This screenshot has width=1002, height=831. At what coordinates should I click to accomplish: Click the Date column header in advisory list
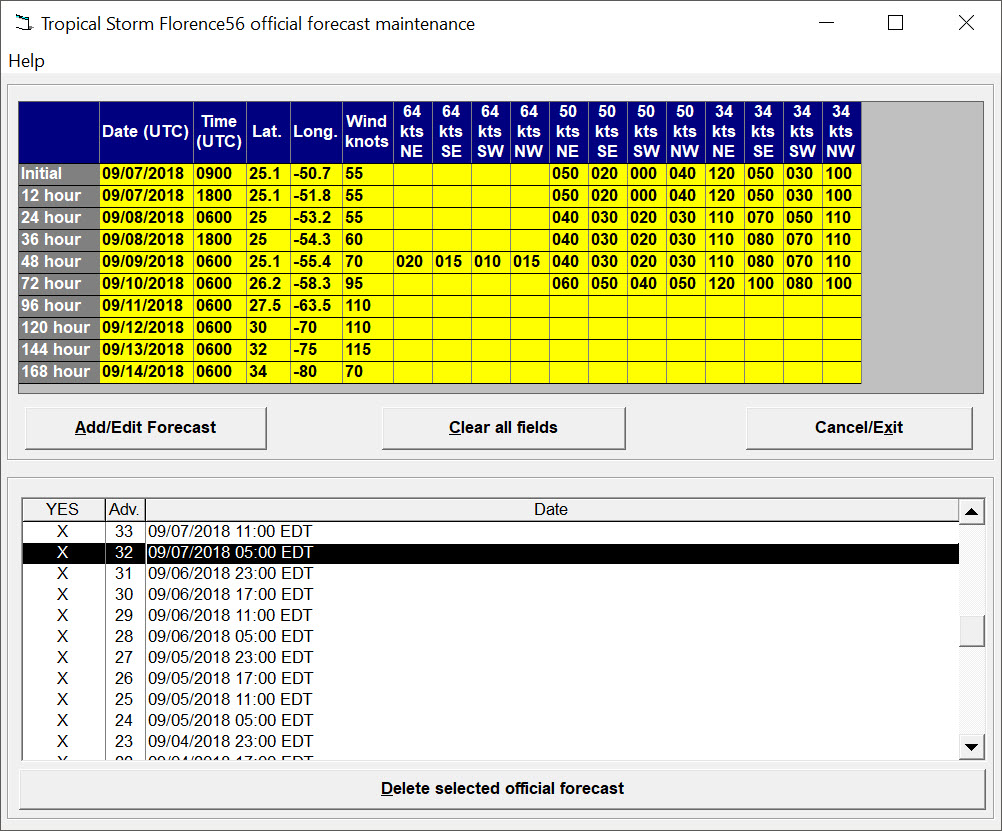coord(551,510)
